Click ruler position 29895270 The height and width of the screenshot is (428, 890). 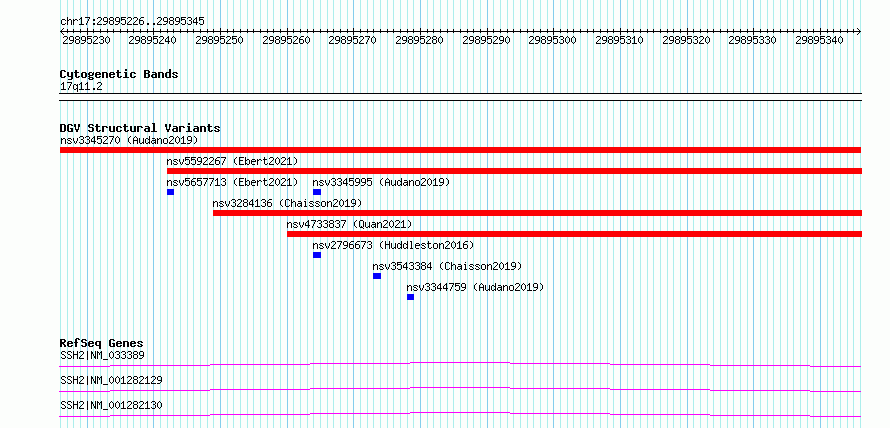coord(353,40)
